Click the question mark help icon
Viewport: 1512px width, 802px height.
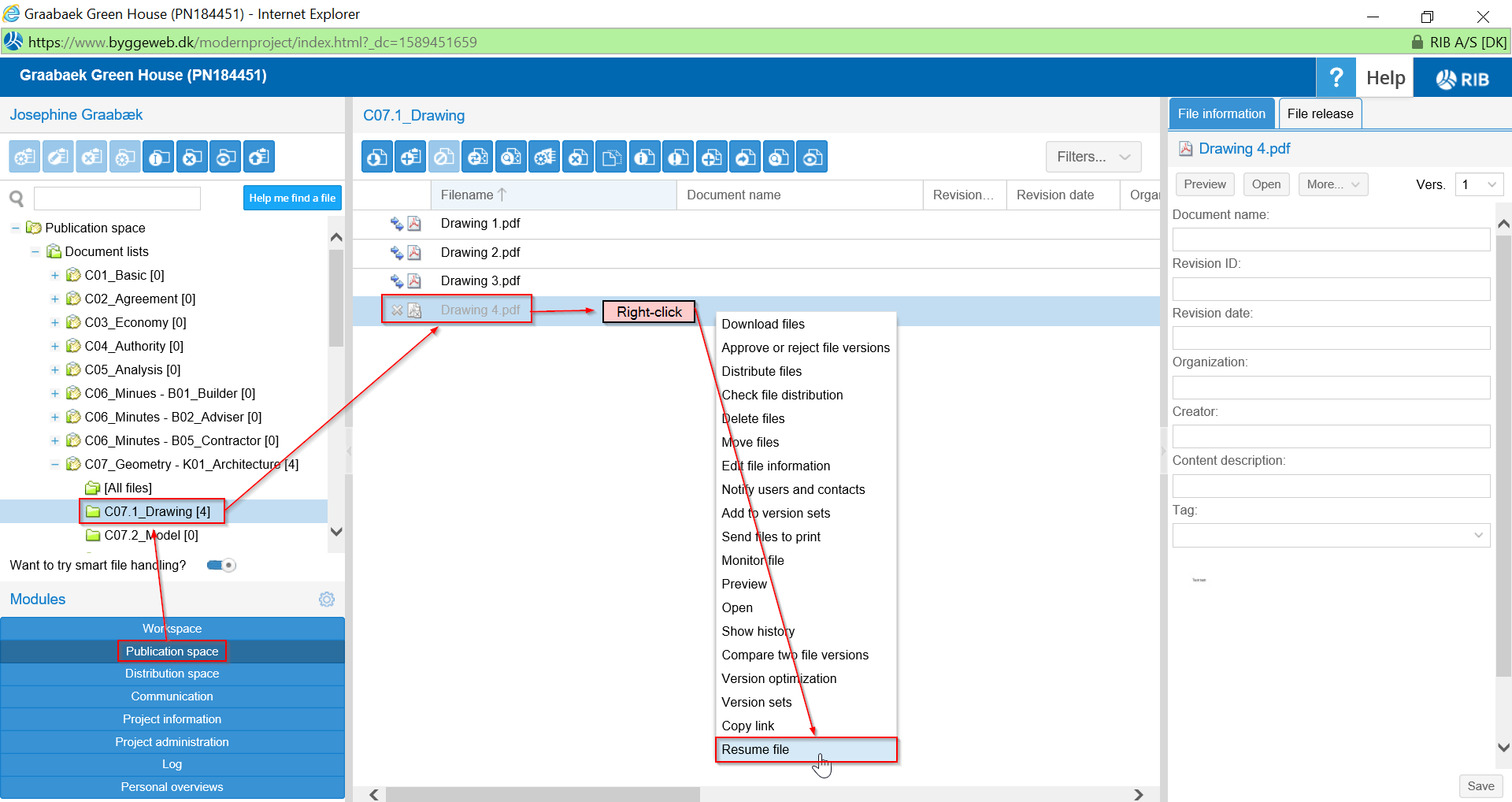1336,77
